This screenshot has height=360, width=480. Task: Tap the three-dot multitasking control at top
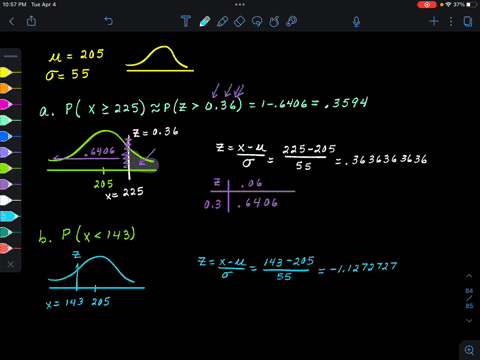pos(240,5)
